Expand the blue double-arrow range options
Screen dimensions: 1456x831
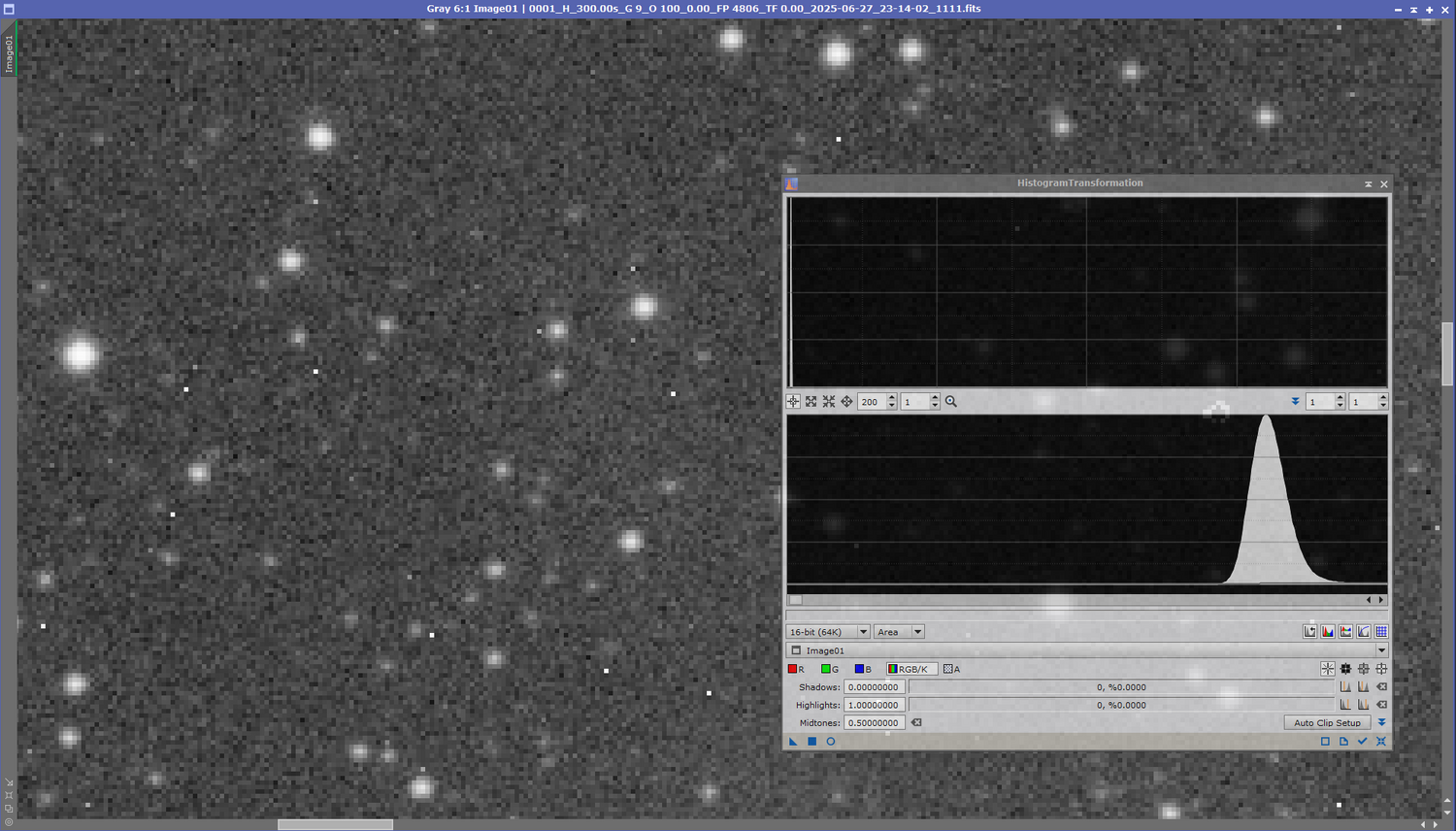[x=1381, y=722]
